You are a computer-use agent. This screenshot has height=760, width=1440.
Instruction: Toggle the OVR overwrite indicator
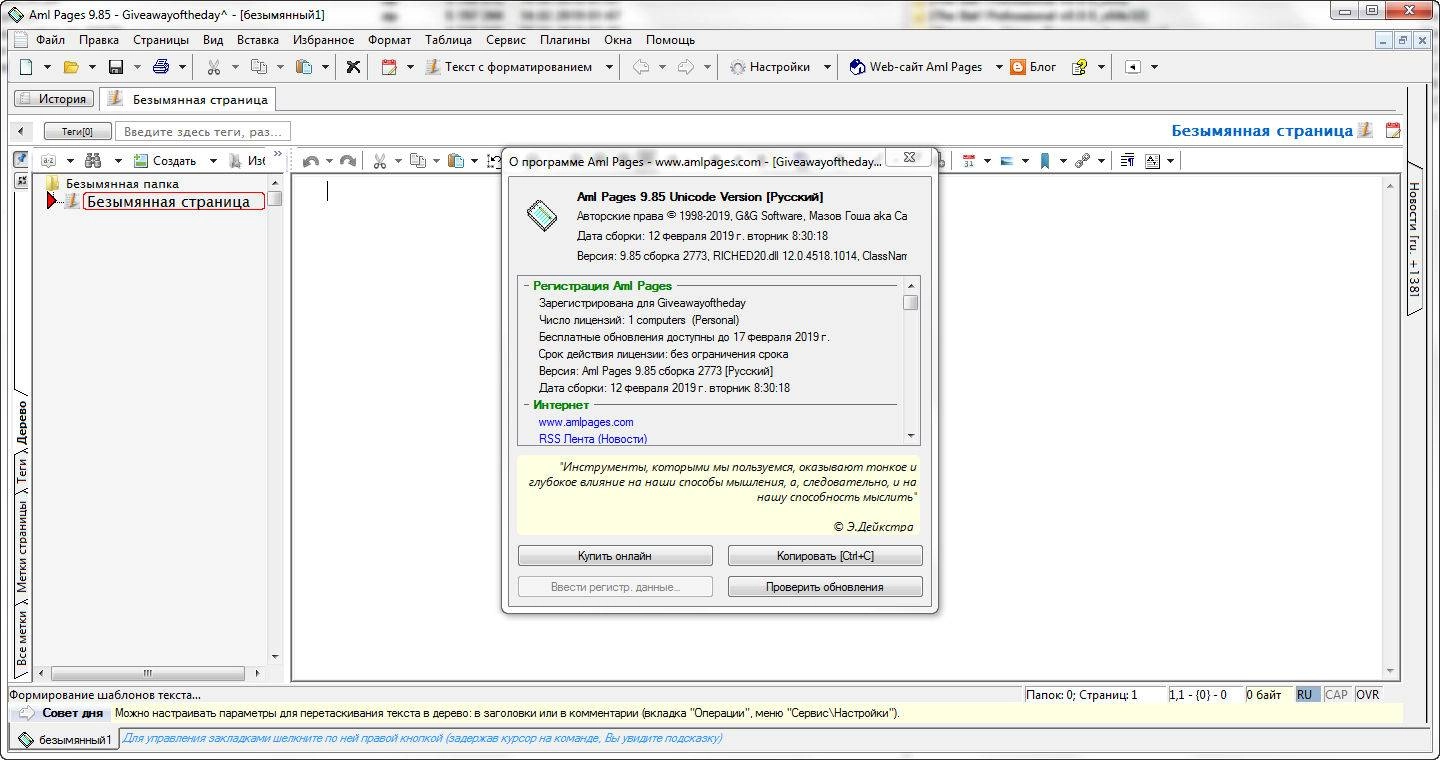[1367, 694]
